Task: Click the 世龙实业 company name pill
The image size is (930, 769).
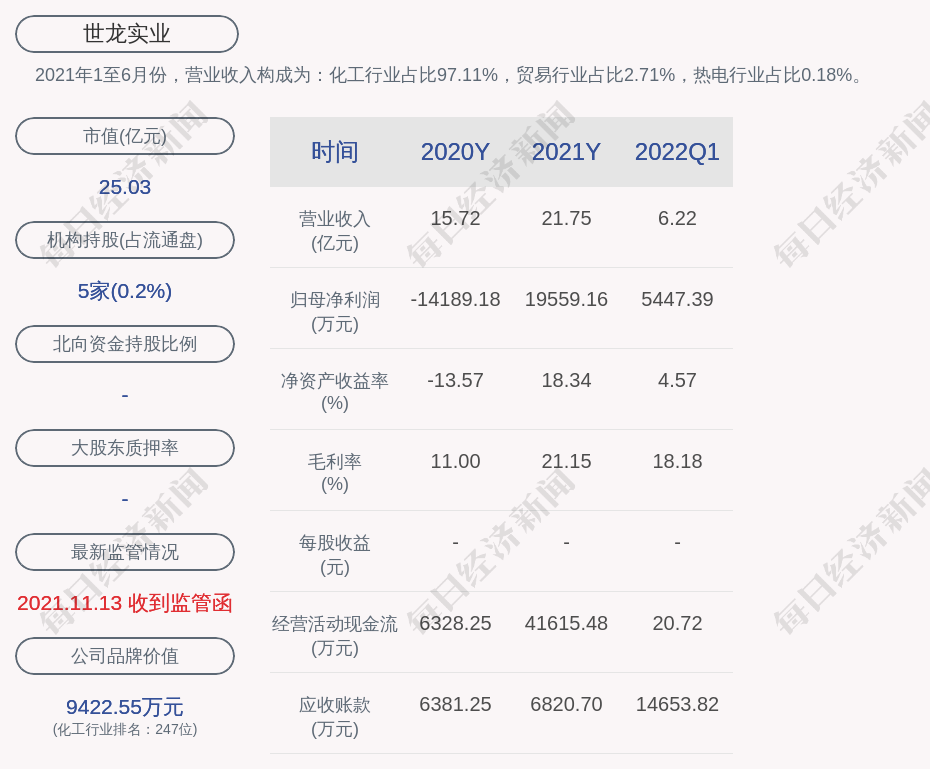Action: coord(127,34)
